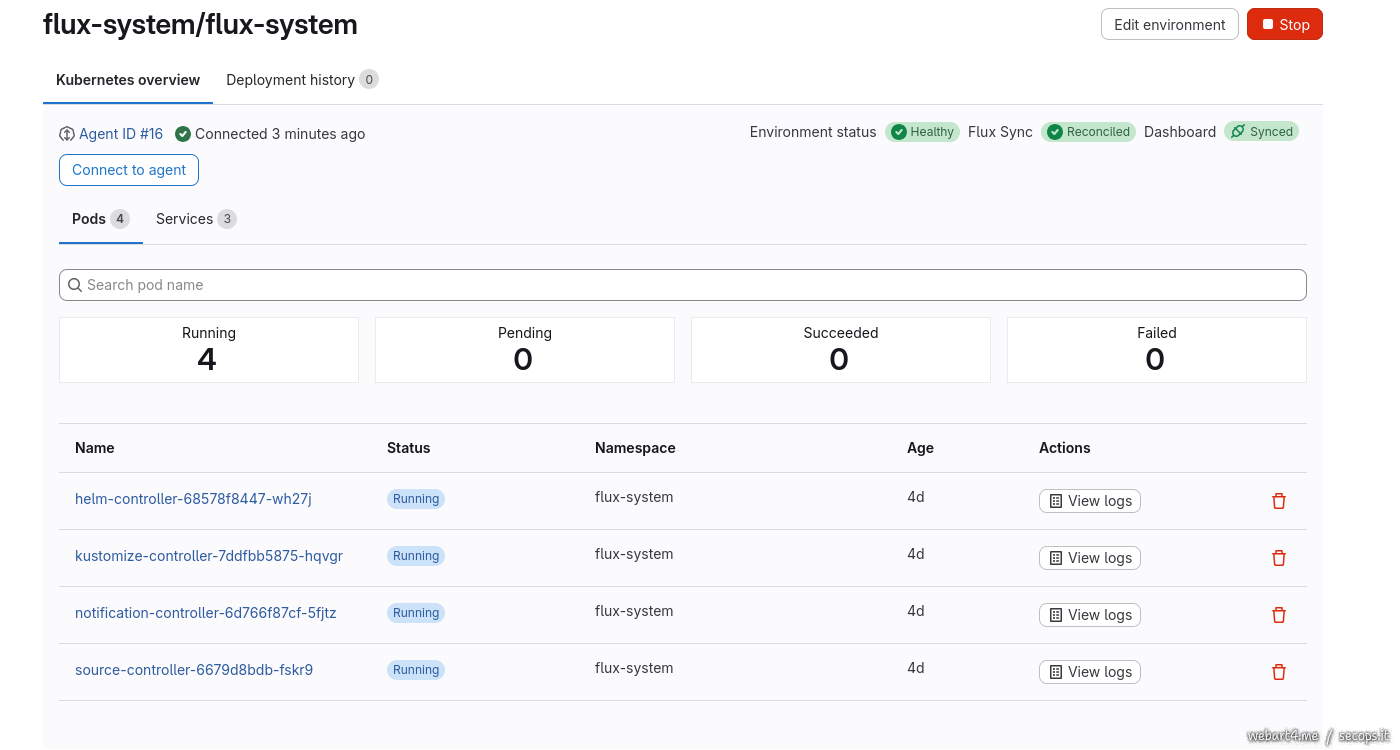Select the Kubernetes overview tab

click(128, 80)
